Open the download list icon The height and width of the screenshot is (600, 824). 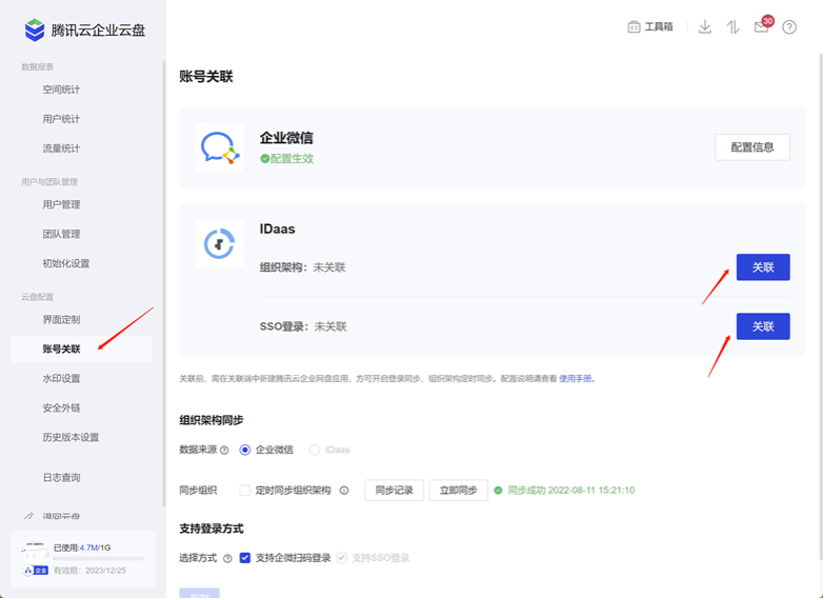[x=705, y=27]
